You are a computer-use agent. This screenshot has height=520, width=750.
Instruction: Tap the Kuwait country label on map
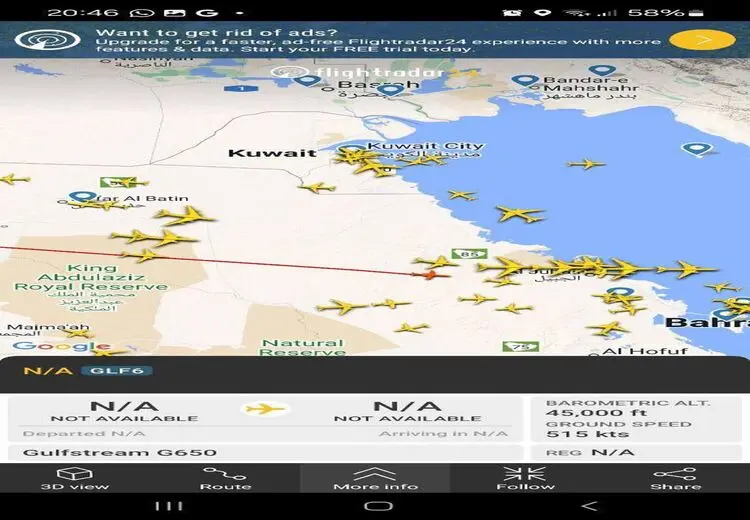pos(272,153)
